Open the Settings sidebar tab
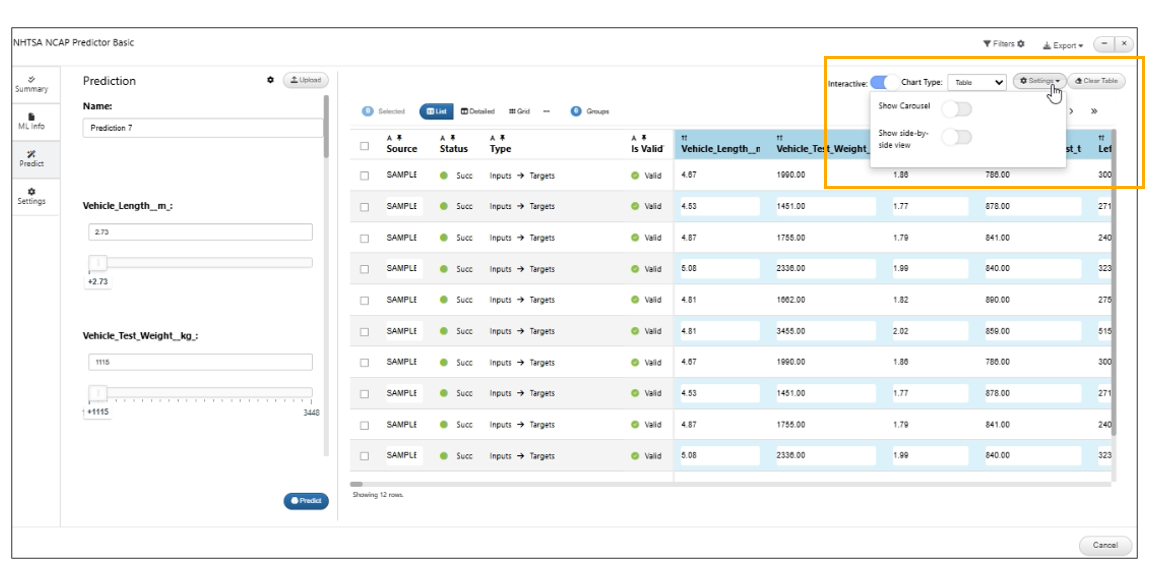The height and width of the screenshot is (572, 1165). coord(31,195)
